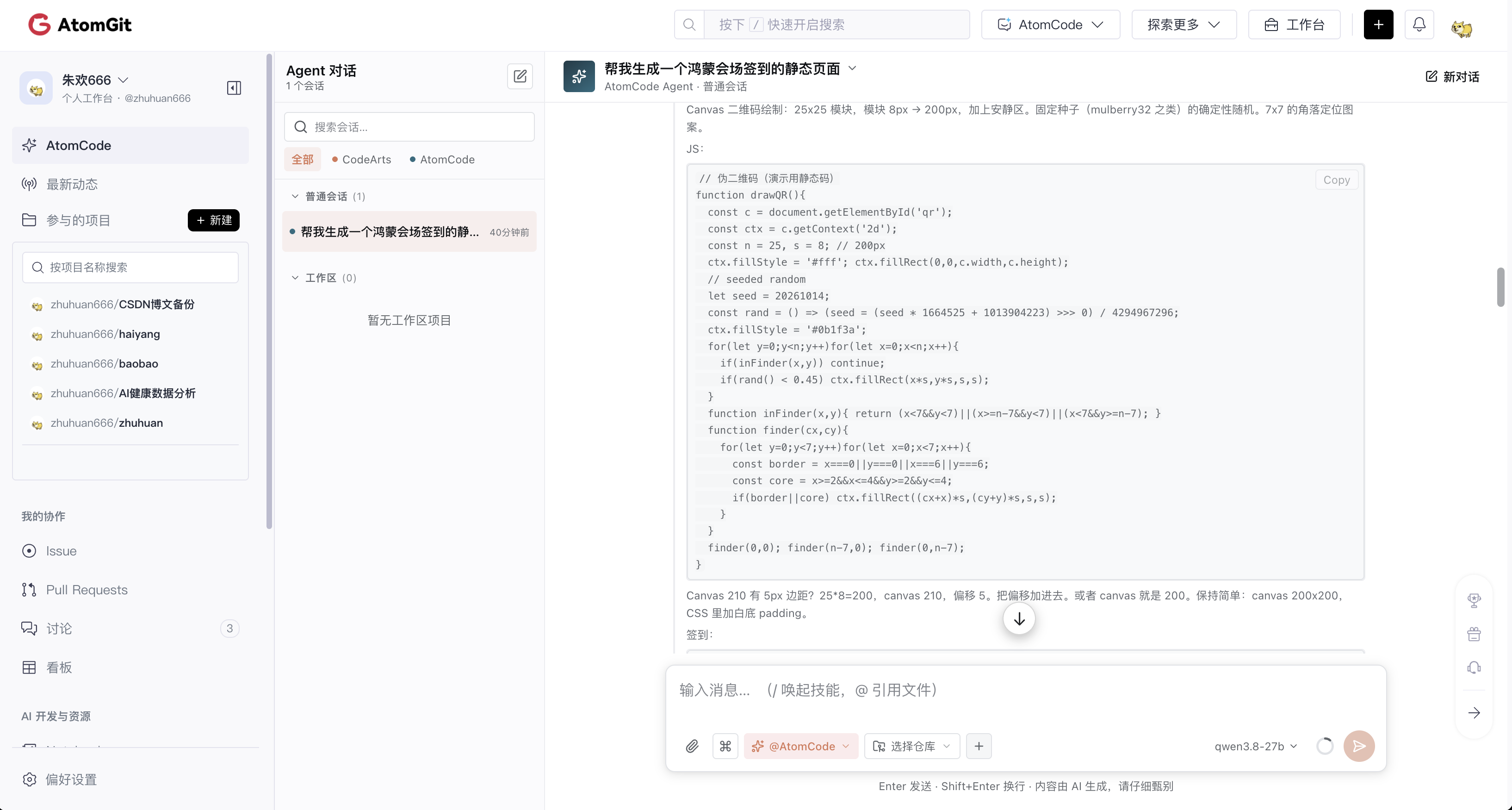Click the headset support icon
The height and width of the screenshot is (810, 1512).
[x=1475, y=668]
